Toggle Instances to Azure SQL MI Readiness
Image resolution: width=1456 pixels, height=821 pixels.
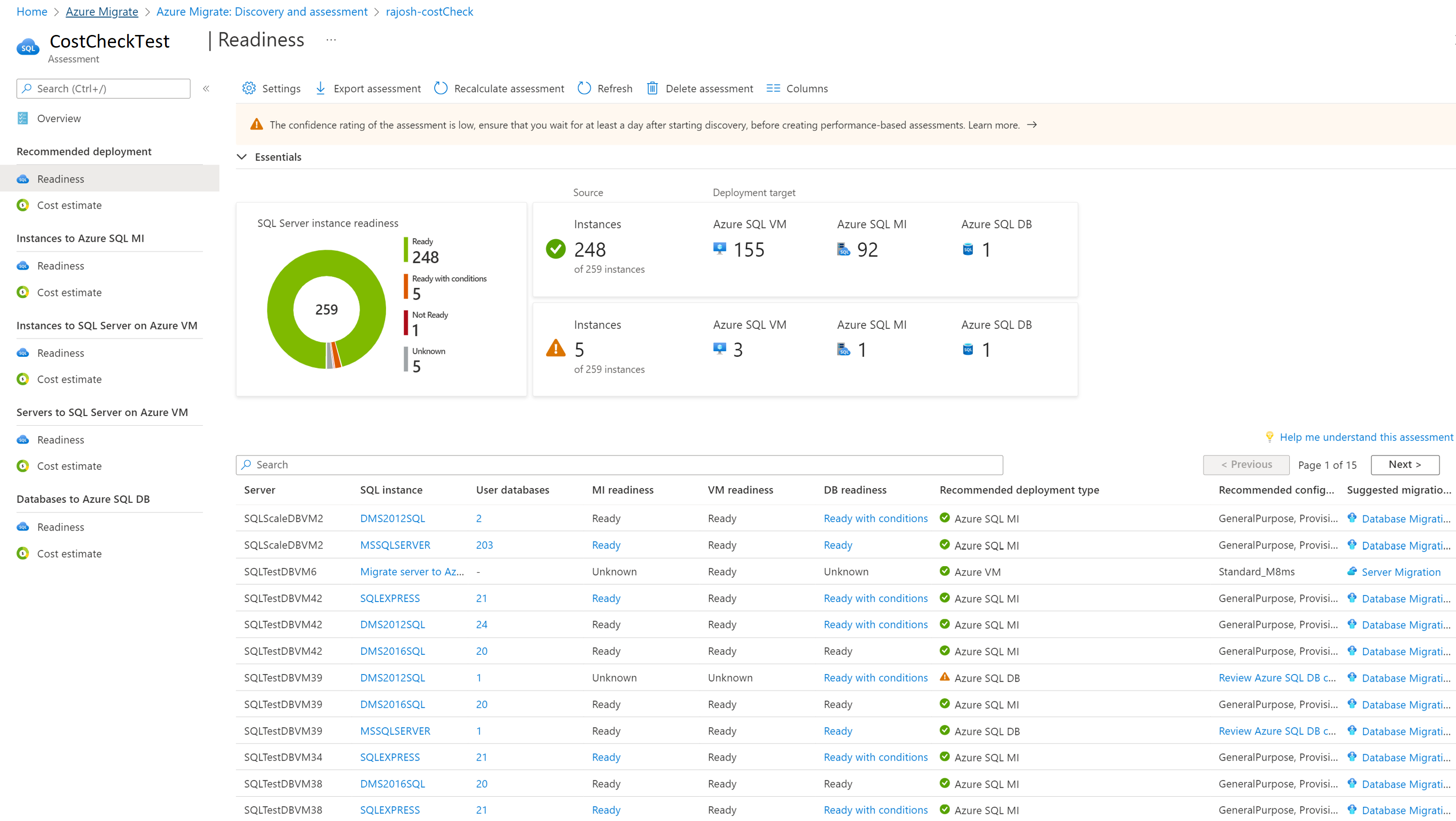pos(60,265)
